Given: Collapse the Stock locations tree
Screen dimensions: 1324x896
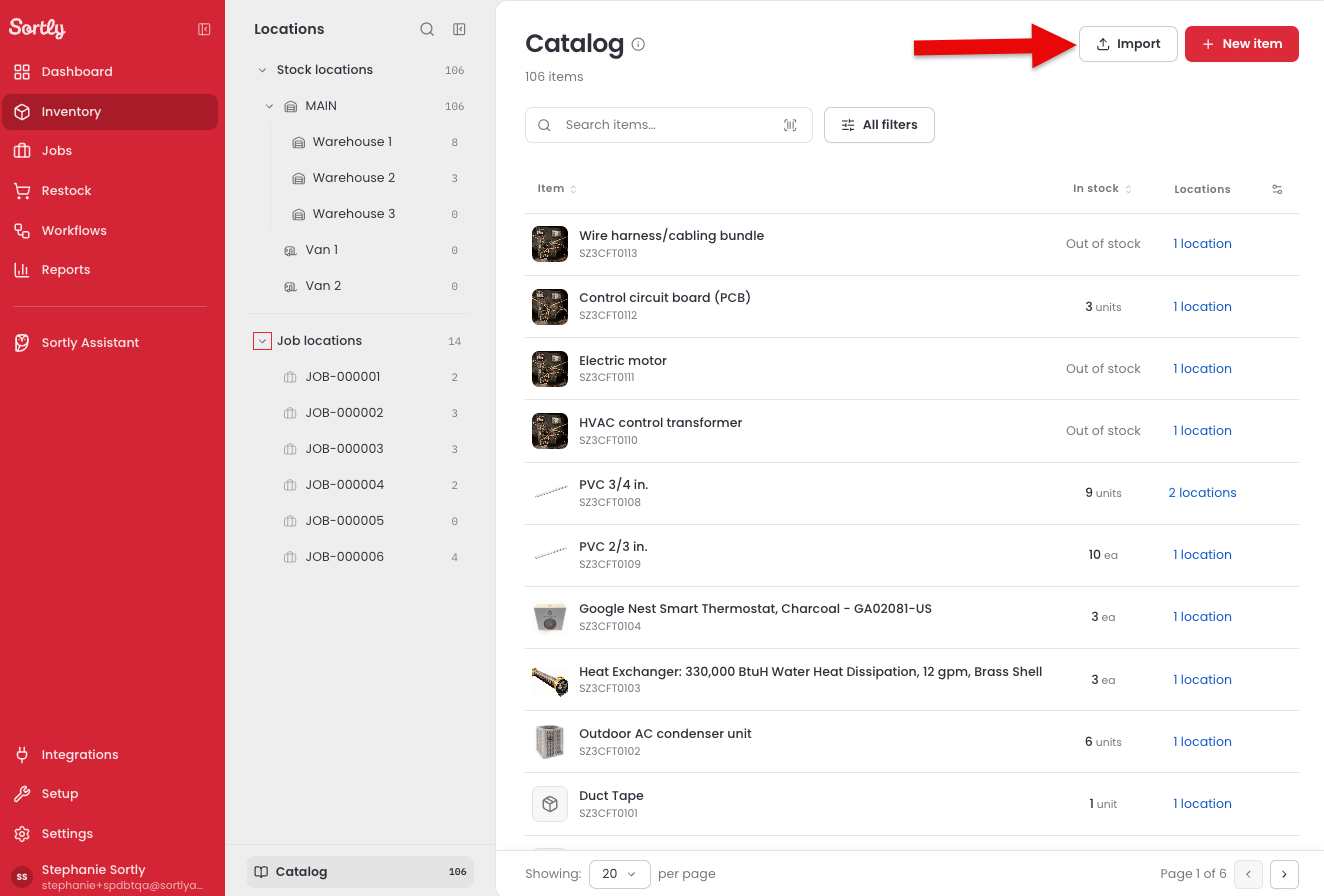Looking at the screenshot, I should tap(263, 70).
